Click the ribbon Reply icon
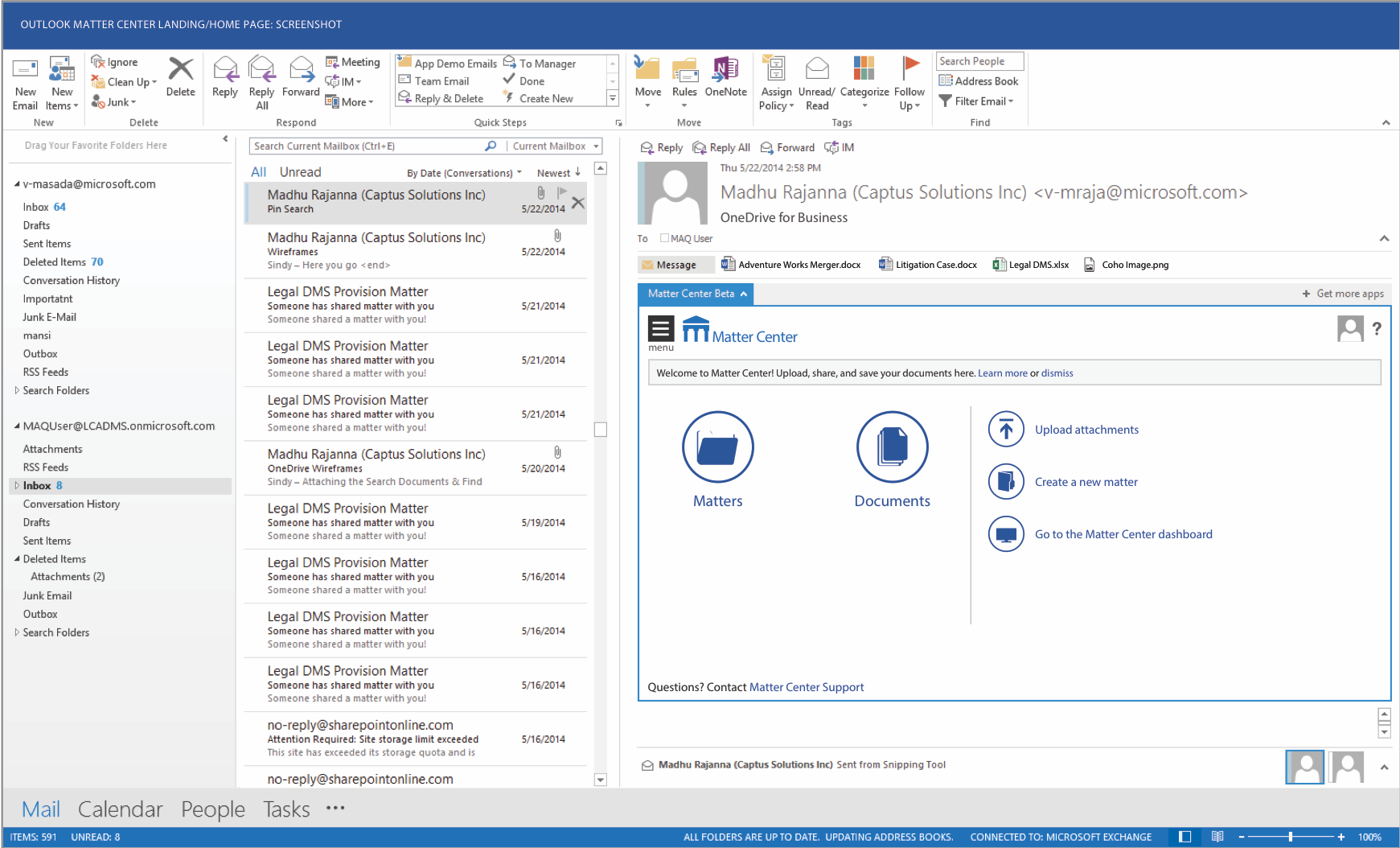Image resolution: width=1400 pixels, height=848 pixels. [225, 69]
